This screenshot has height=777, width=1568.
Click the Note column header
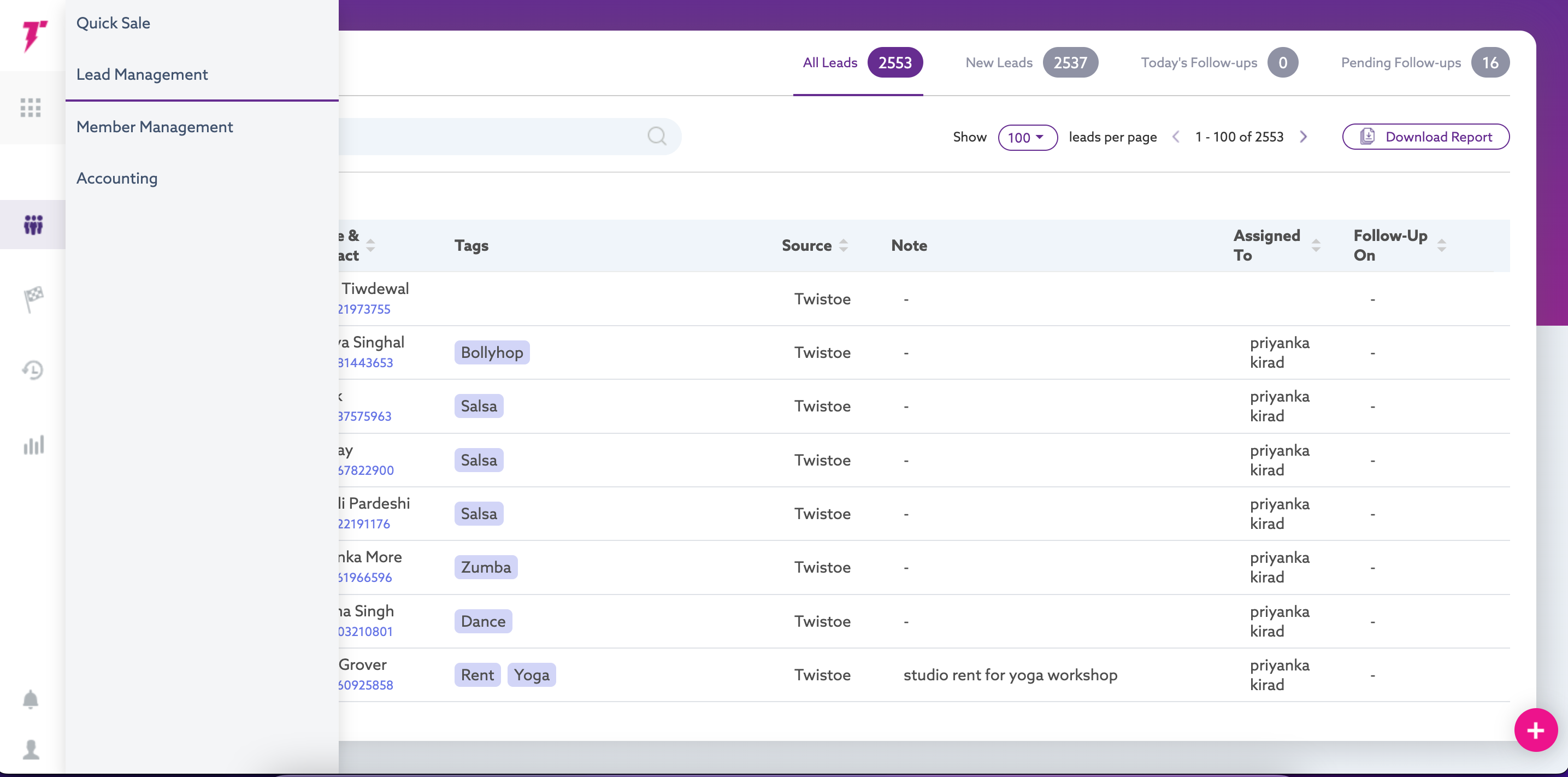tap(909, 245)
